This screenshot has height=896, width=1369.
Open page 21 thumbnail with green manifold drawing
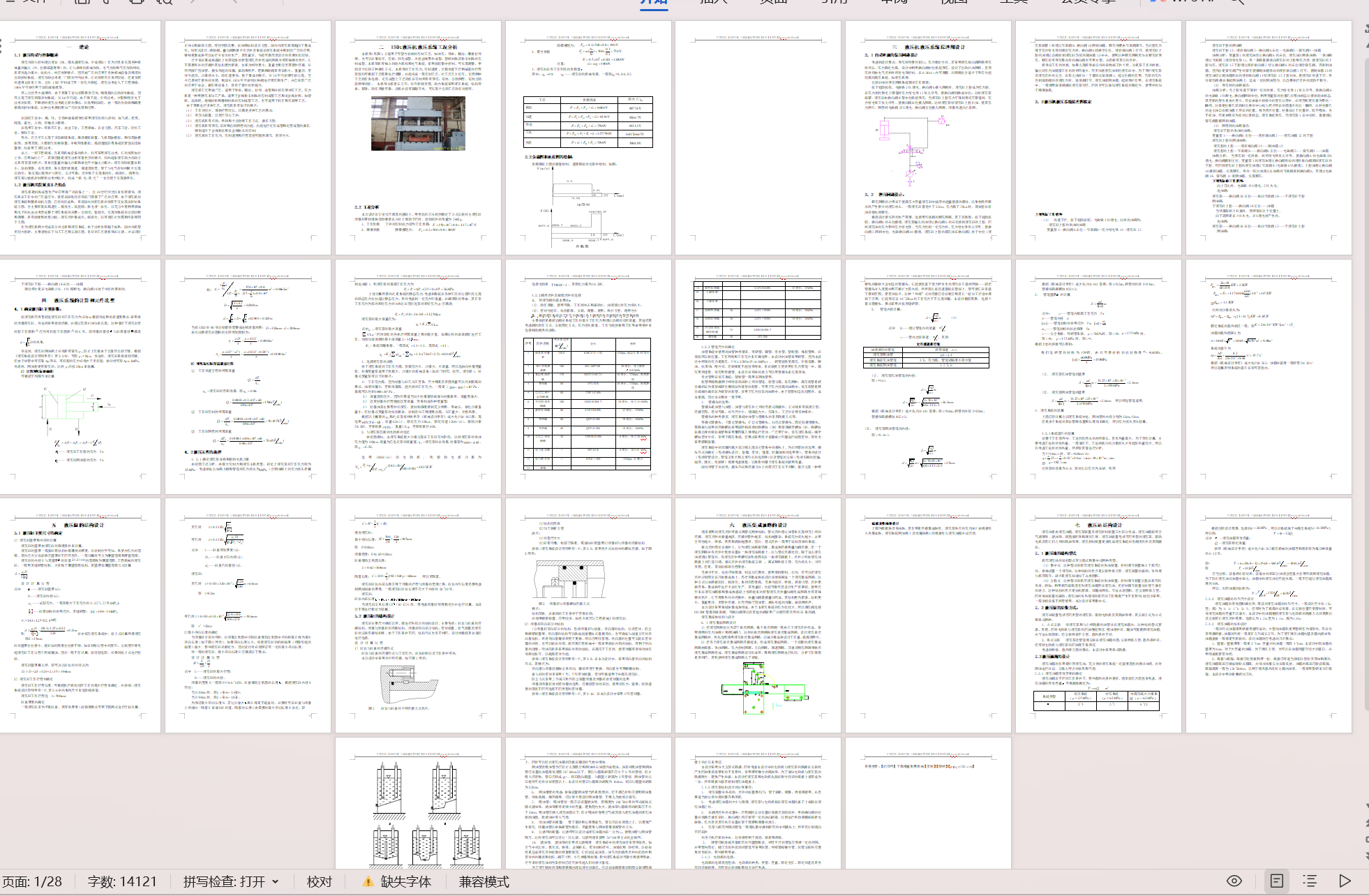tap(758, 615)
